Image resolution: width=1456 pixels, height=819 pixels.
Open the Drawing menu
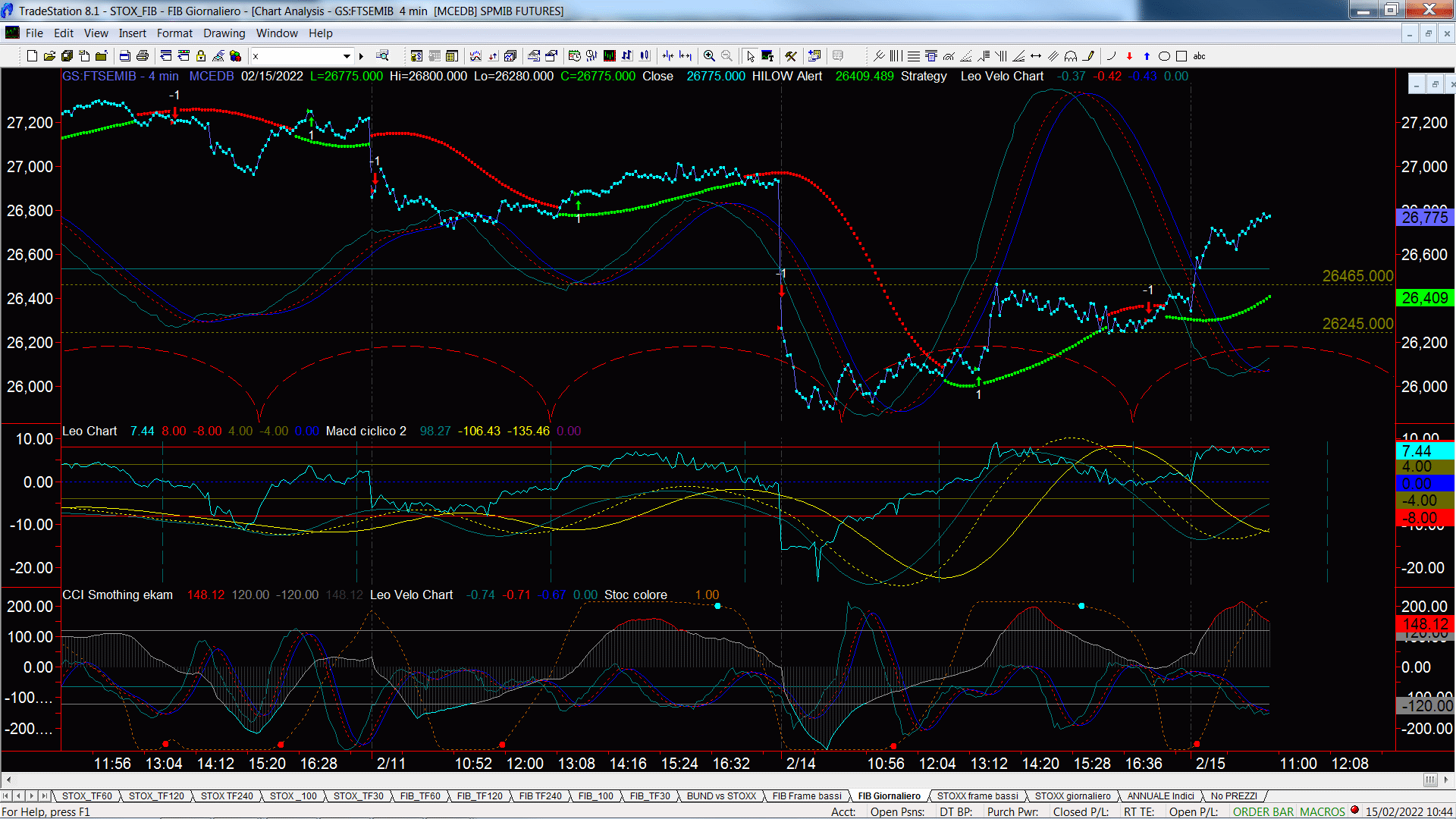pos(224,33)
